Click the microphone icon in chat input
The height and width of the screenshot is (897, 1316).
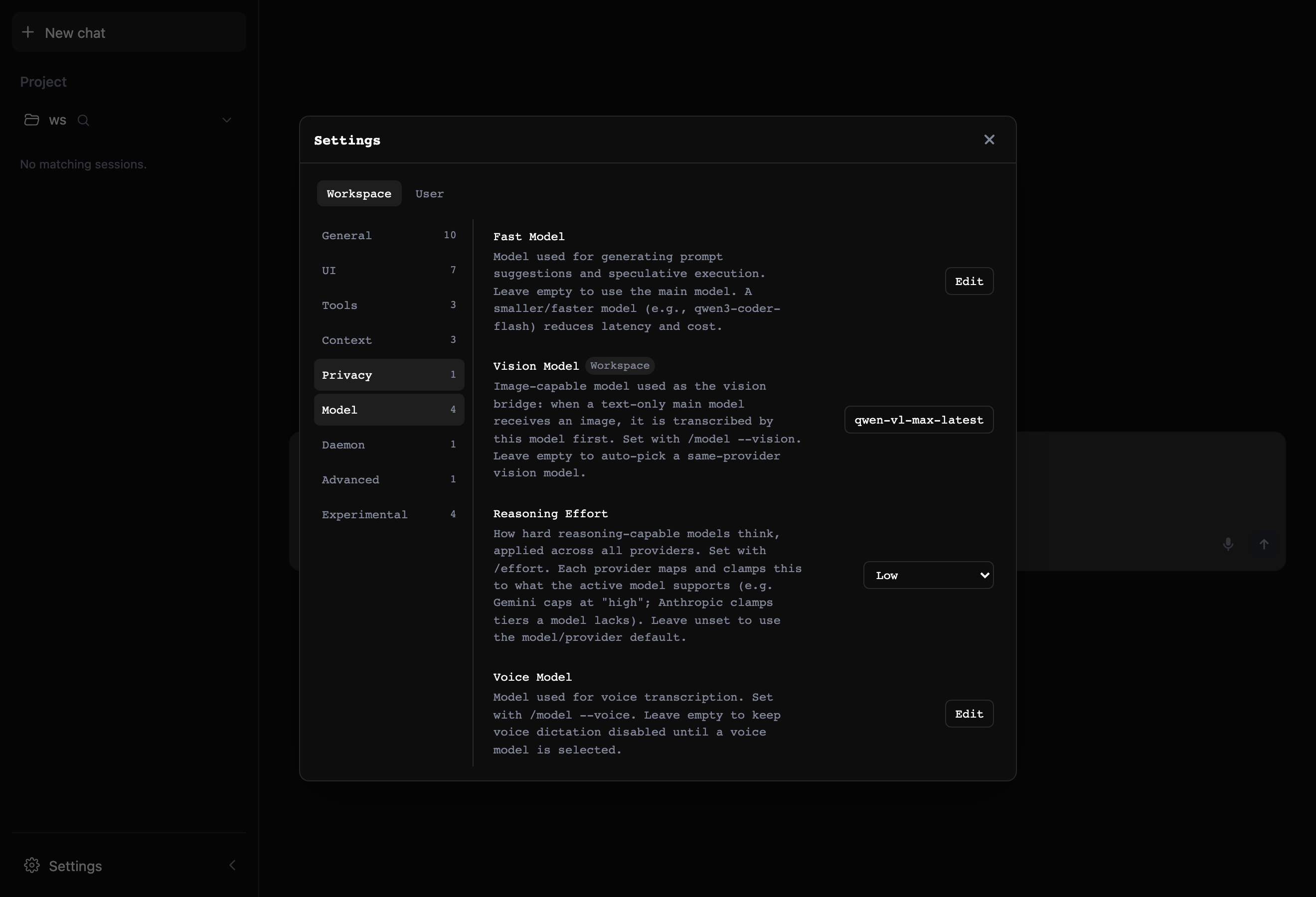1228,544
